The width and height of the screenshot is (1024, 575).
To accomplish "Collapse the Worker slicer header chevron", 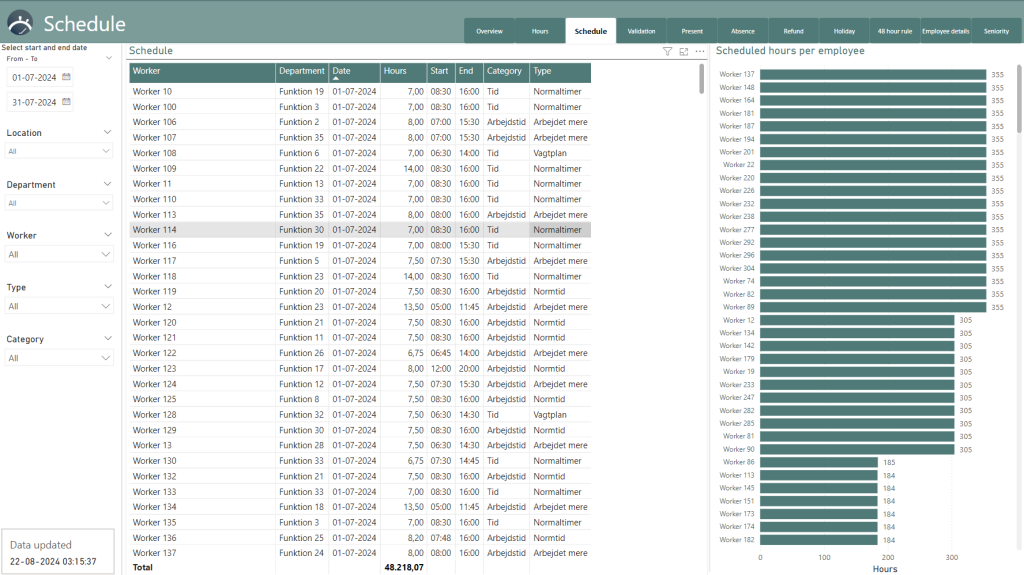I will coord(107,235).
